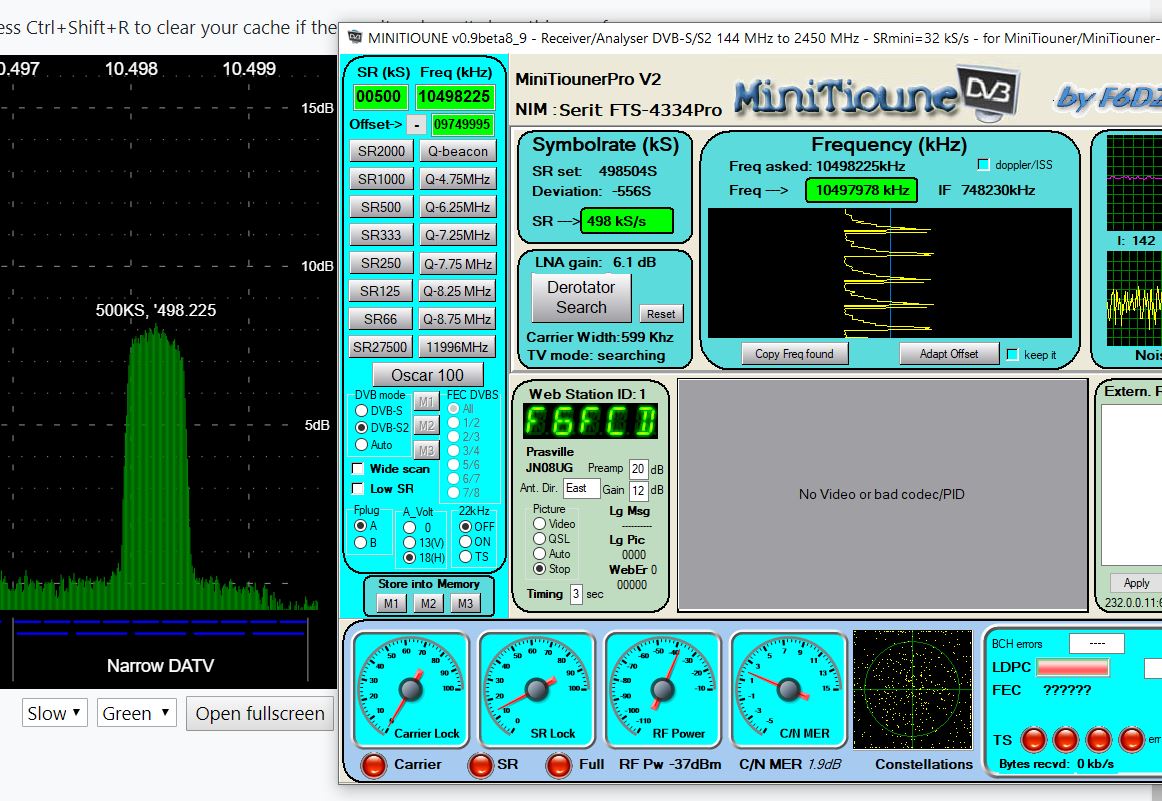Set A_Volt to 18(H)
Viewport: 1162px width, 801px height.
pyautogui.click(x=409, y=557)
